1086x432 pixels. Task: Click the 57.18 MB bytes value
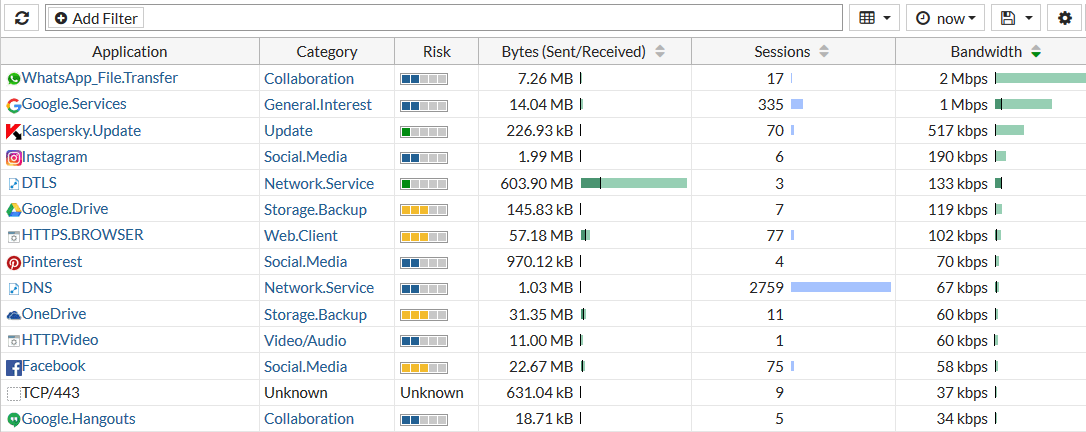pos(541,235)
